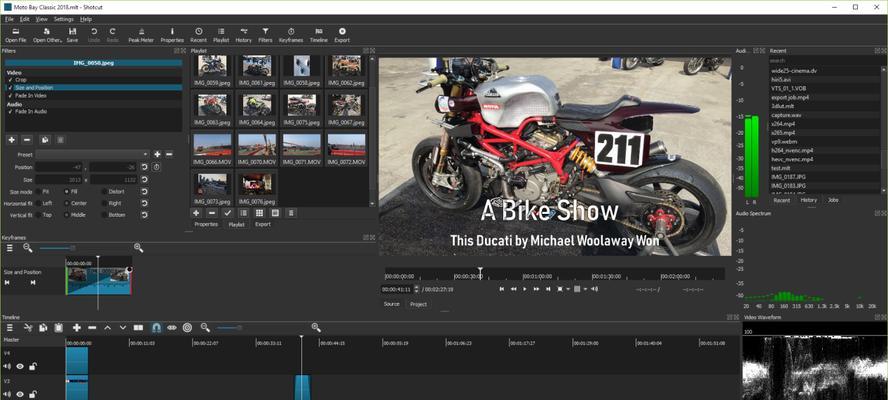Select Right horizontal fit radio button
The image size is (888, 400).
coord(112,203)
